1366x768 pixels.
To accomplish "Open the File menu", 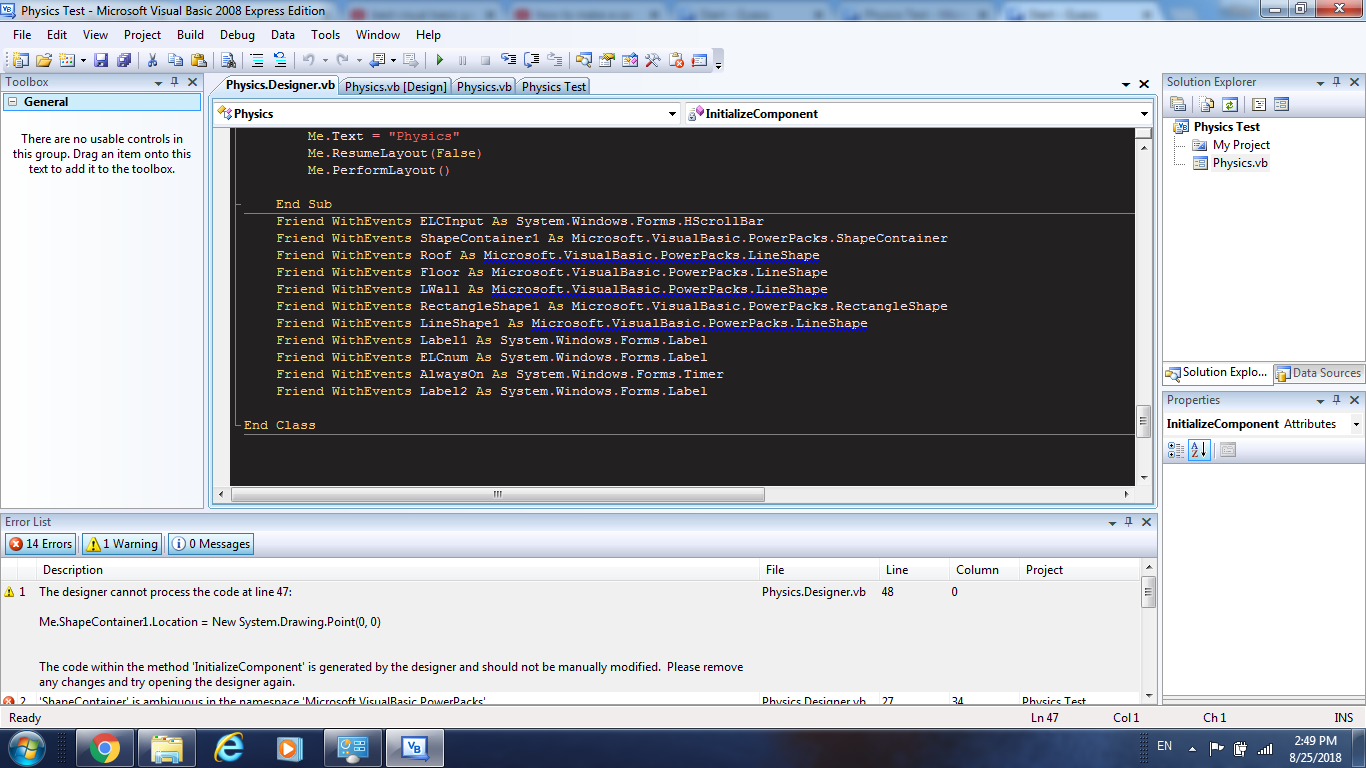I will (x=22, y=34).
